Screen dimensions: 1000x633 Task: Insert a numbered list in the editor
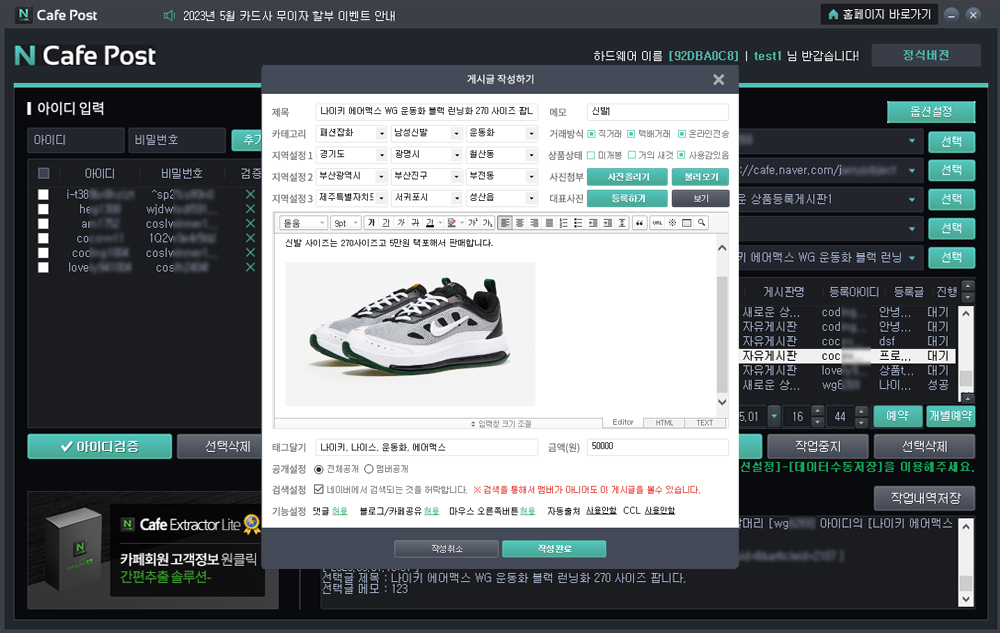point(564,222)
